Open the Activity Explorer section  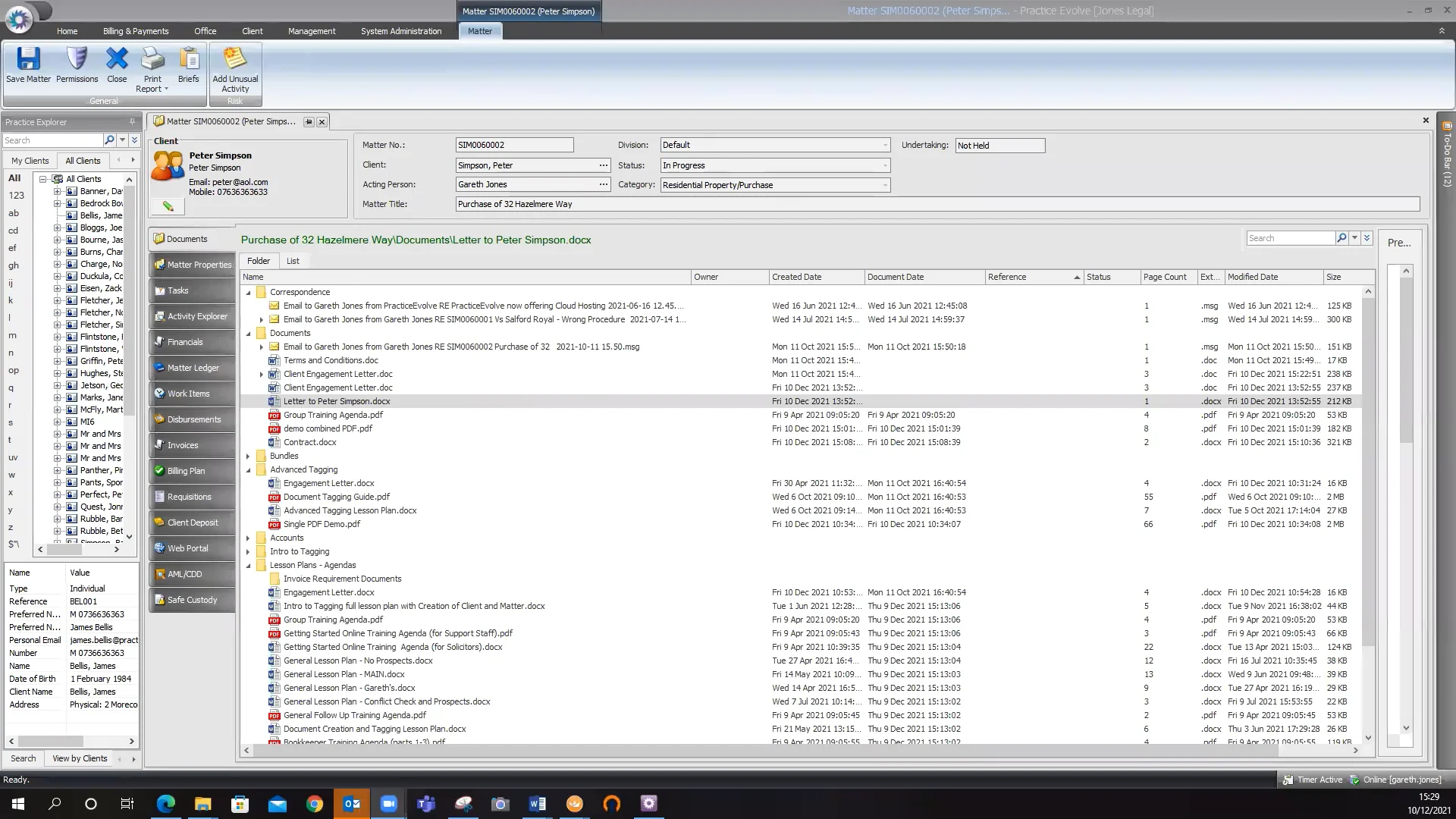click(x=192, y=316)
